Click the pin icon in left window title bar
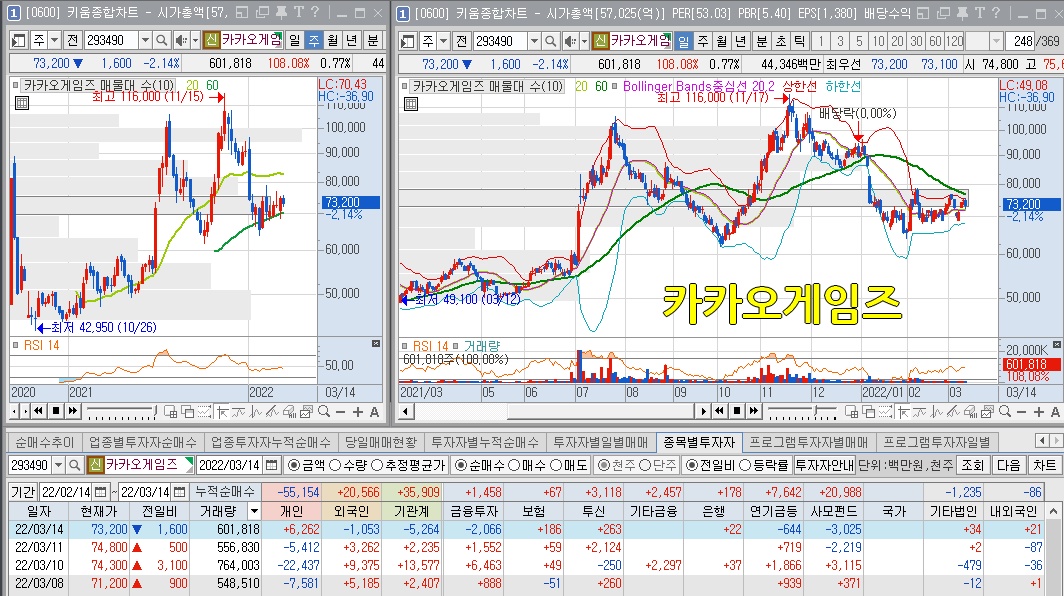Screen dimensions: 1064x596 (280, 13)
